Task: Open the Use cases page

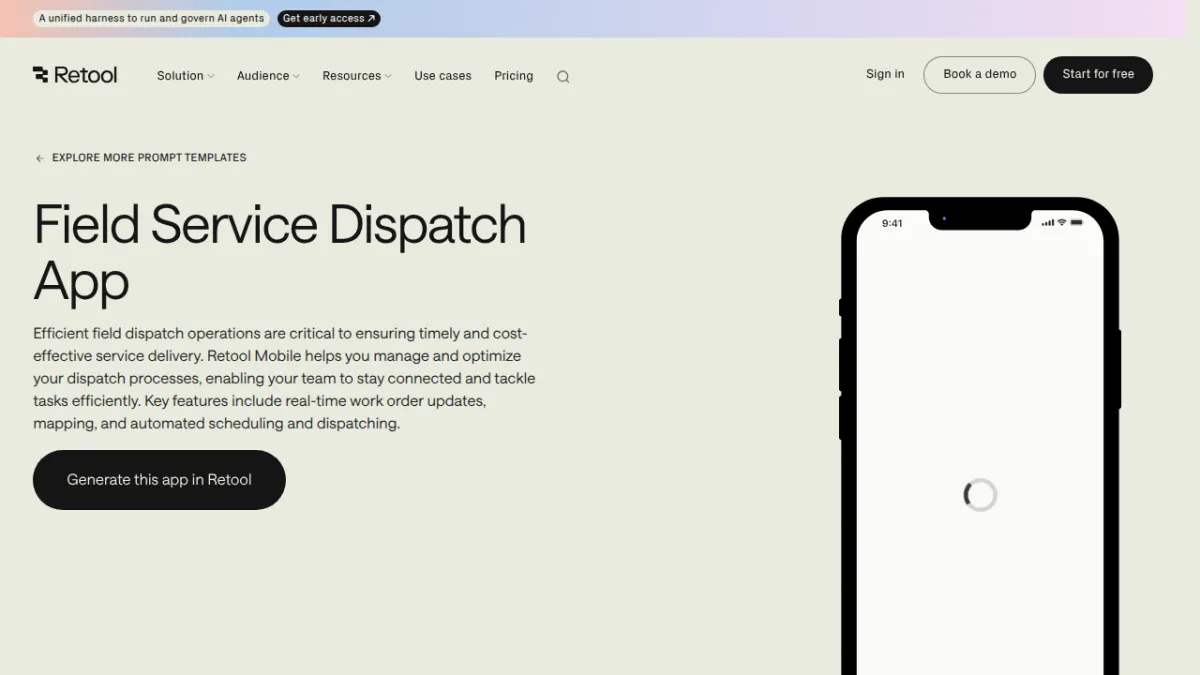Action: point(443,76)
